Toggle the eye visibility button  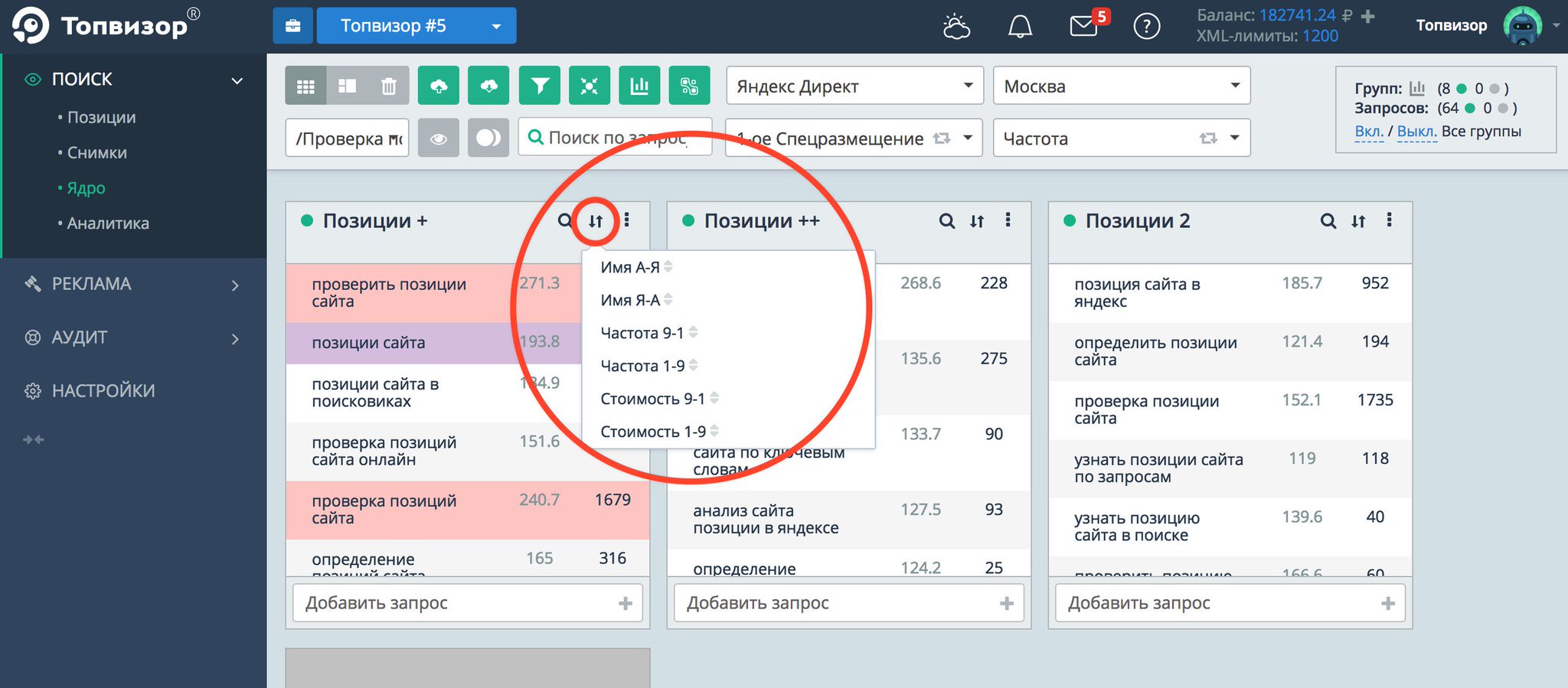[x=439, y=139]
